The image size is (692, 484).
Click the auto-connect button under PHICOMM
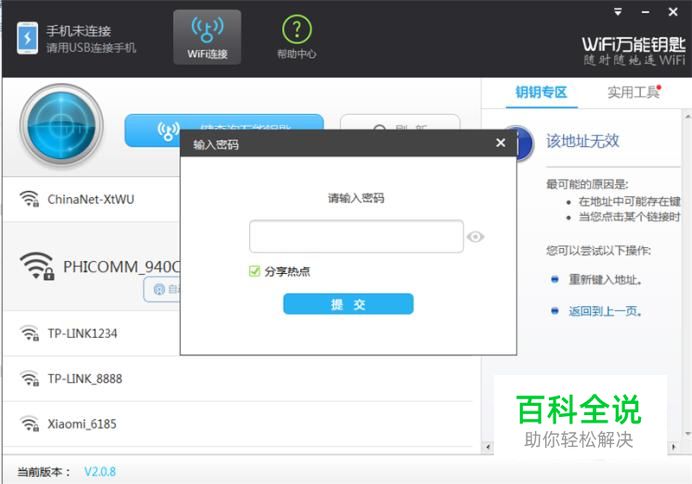[x=162, y=289]
